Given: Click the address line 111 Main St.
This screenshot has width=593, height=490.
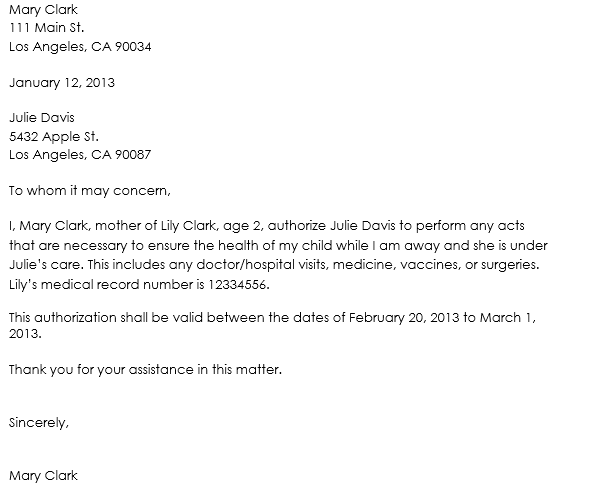Looking at the screenshot, I should tap(47, 28).
